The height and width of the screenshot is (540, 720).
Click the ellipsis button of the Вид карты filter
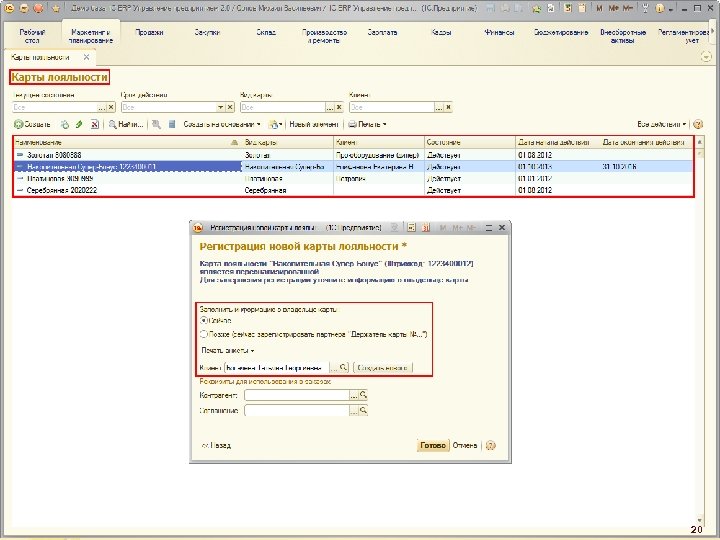point(330,107)
